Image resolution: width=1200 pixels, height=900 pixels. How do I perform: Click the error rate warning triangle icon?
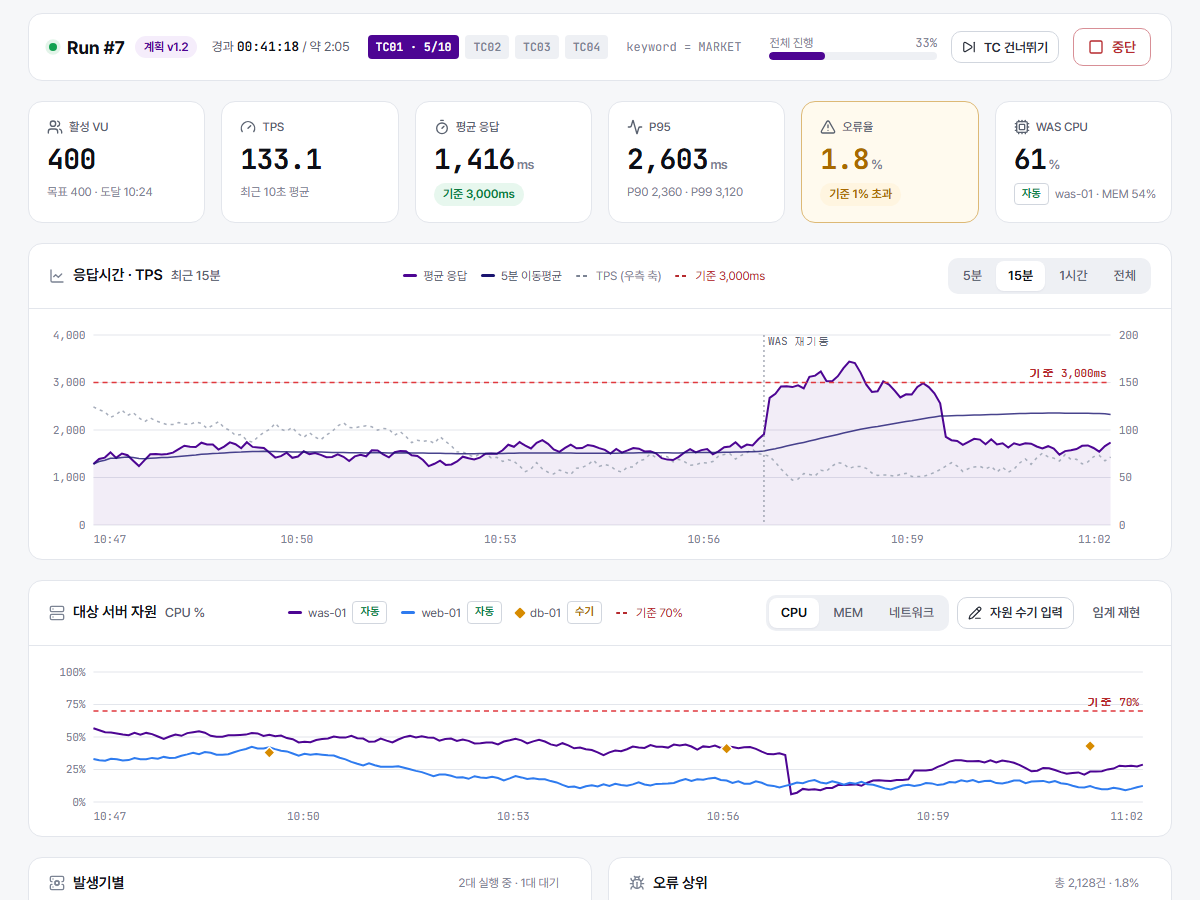coord(828,127)
